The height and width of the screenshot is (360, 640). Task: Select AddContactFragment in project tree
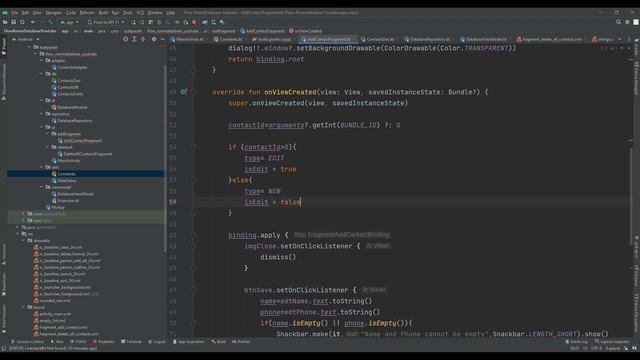(83, 140)
